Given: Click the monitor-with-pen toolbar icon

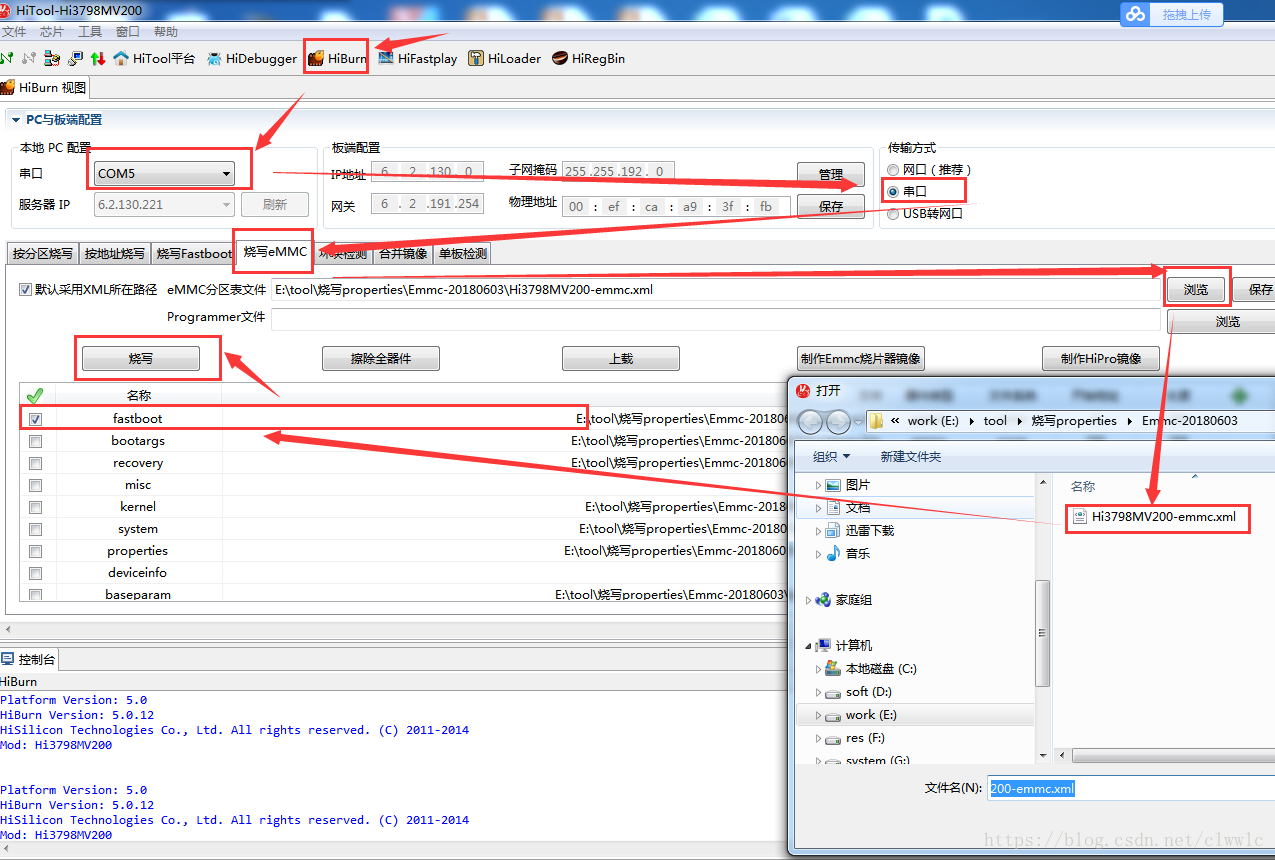Looking at the screenshot, I should [75, 58].
